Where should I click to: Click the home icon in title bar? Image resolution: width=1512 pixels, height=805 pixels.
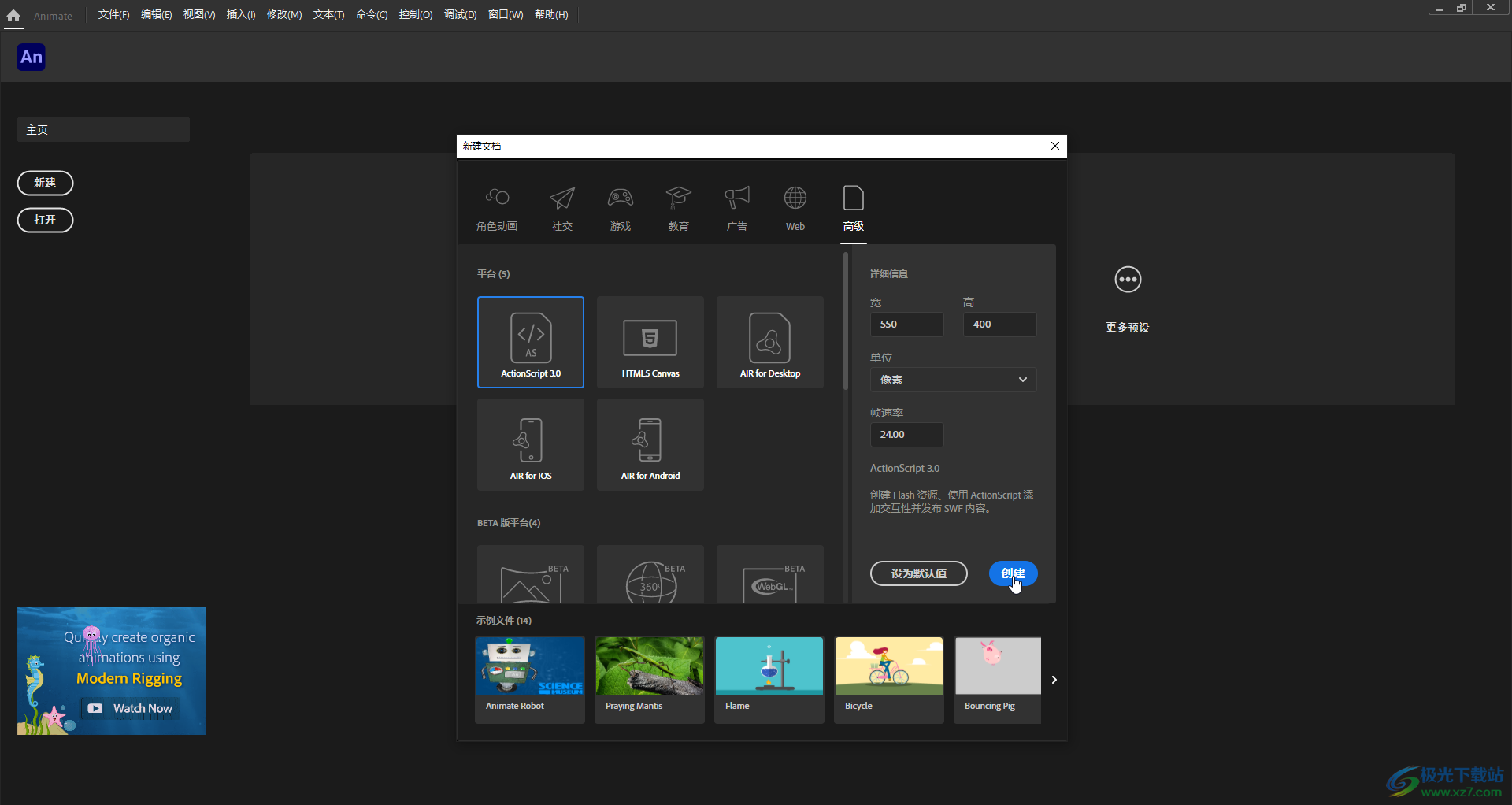[x=13, y=15]
